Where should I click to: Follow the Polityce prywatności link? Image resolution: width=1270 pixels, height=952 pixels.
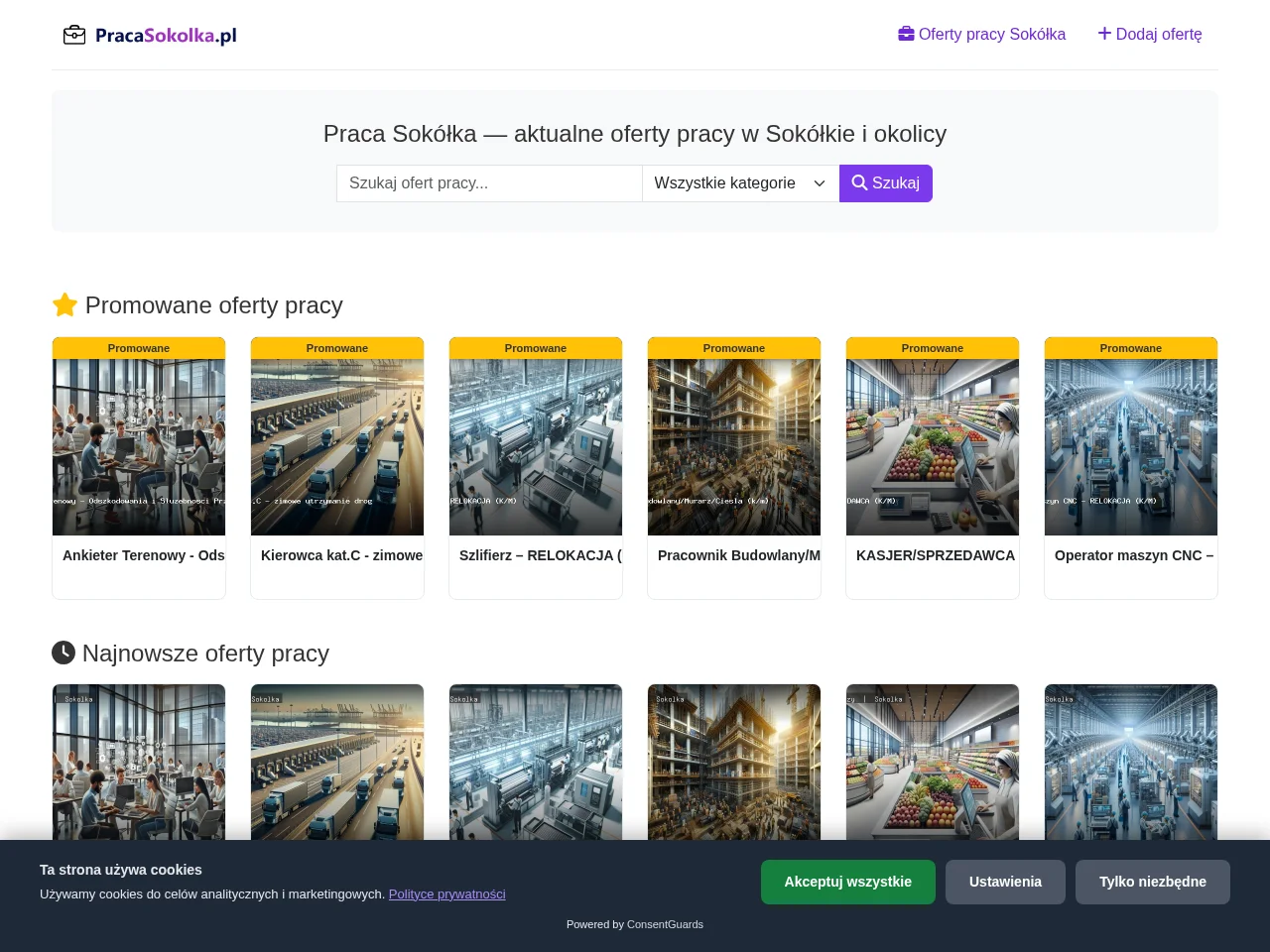tap(446, 893)
